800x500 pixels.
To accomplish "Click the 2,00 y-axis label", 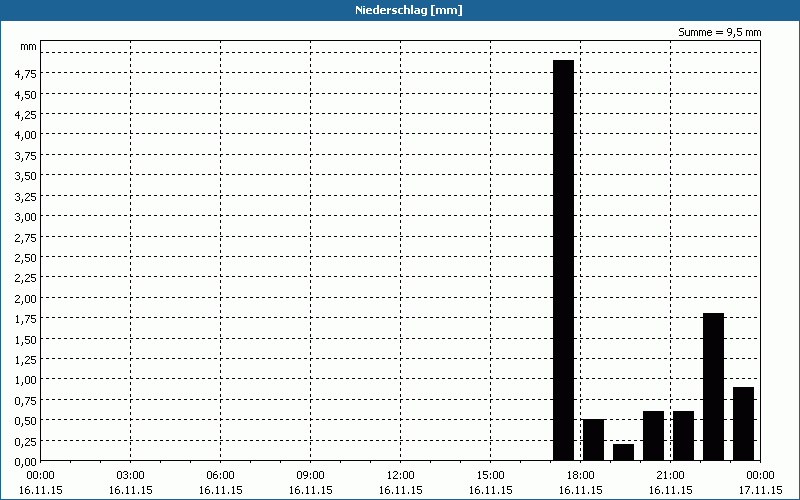I will 26,298.
